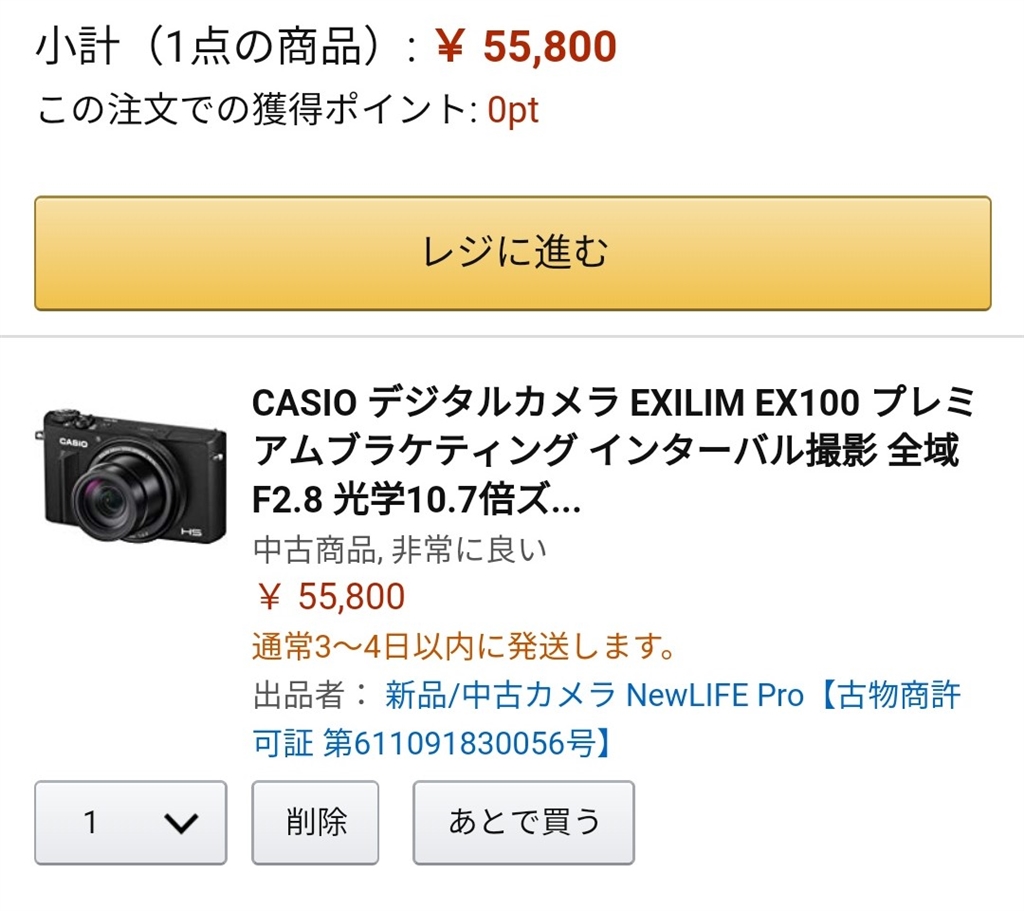Visit seller 新品/中古カメラ NewLIFE Pro link

pyautogui.click(x=594, y=695)
